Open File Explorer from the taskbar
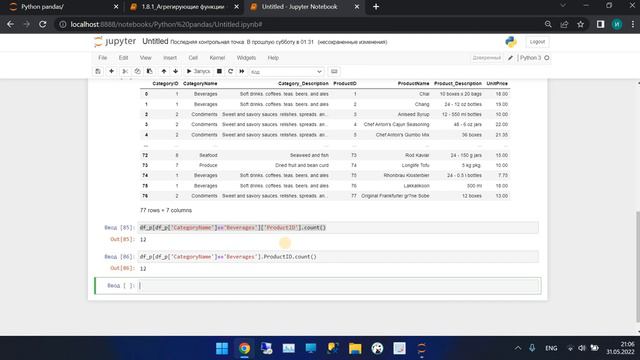Screen dimensions: 640x360 (x=355, y=348)
